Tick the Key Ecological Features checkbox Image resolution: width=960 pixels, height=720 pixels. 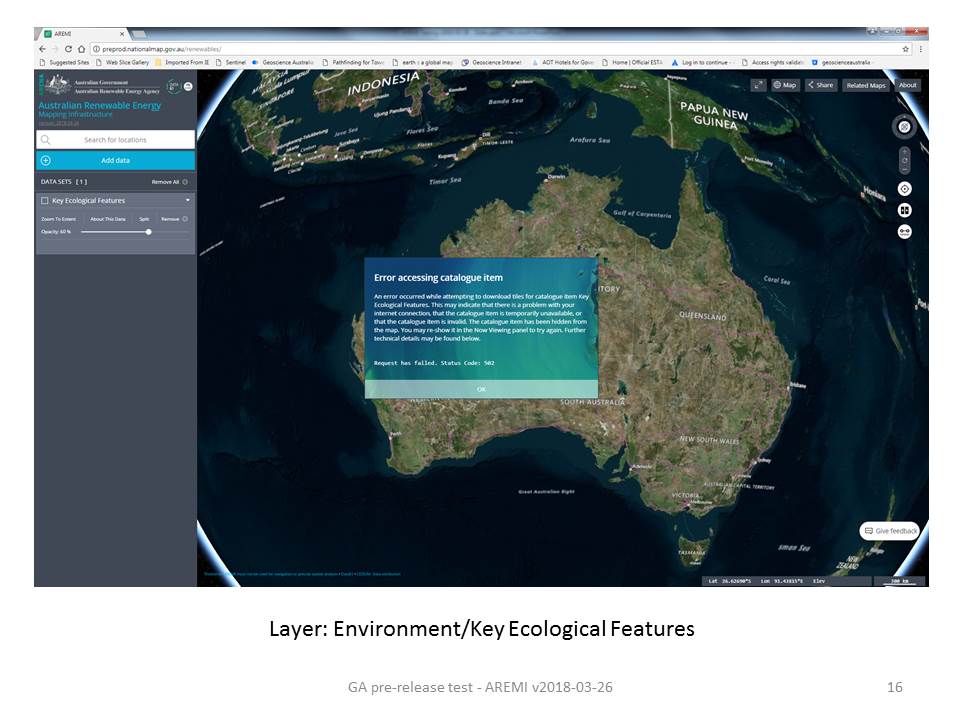click(44, 200)
